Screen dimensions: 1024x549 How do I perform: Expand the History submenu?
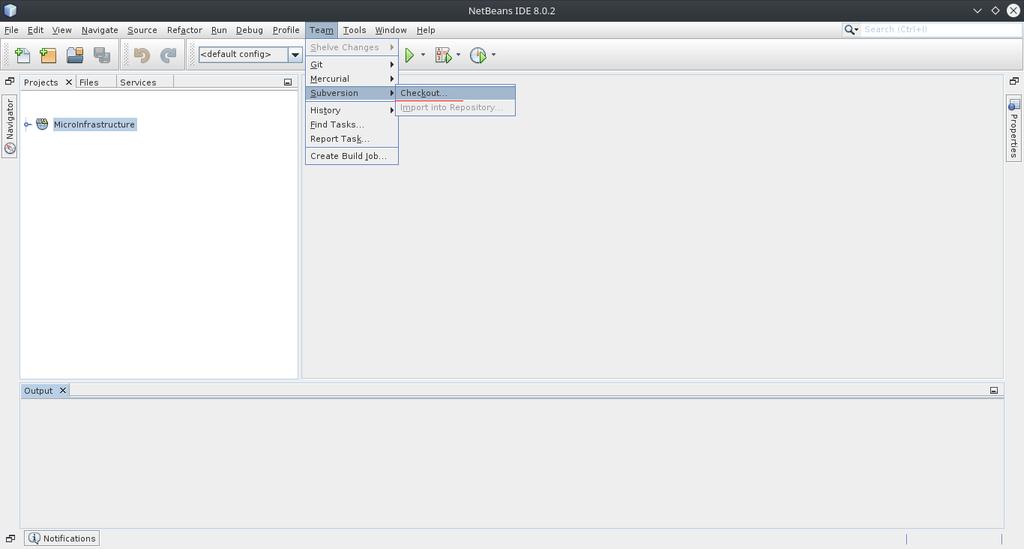coord(351,110)
